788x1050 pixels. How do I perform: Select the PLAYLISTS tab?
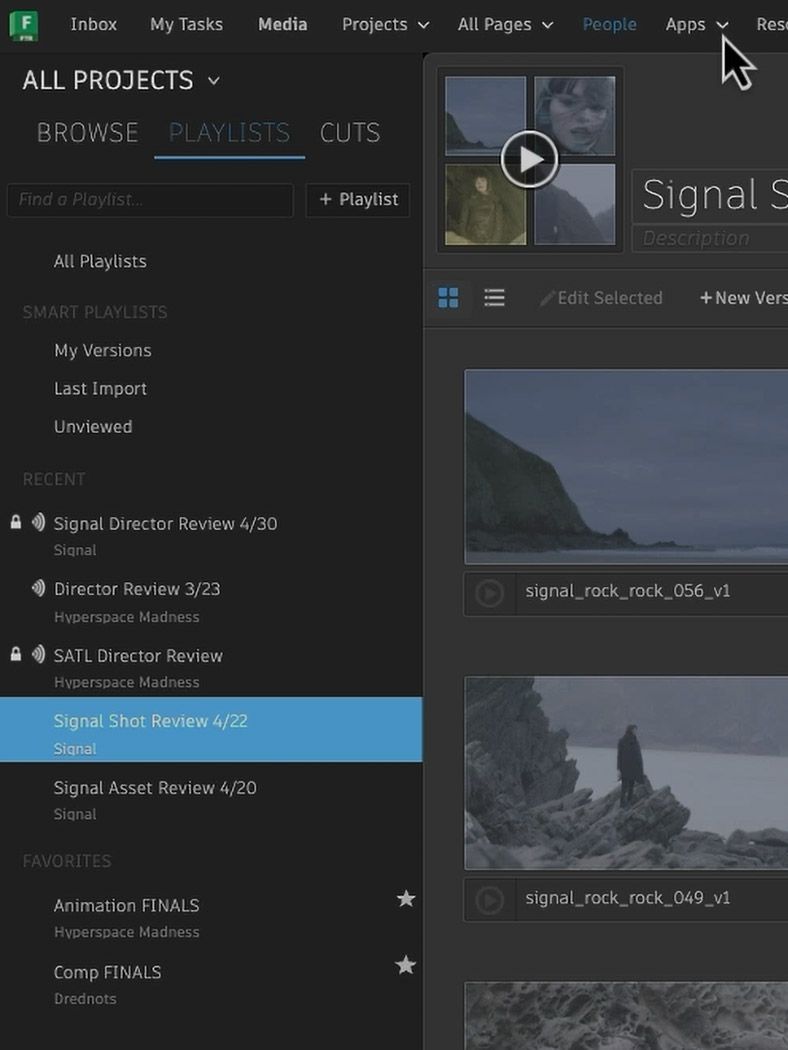click(229, 133)
